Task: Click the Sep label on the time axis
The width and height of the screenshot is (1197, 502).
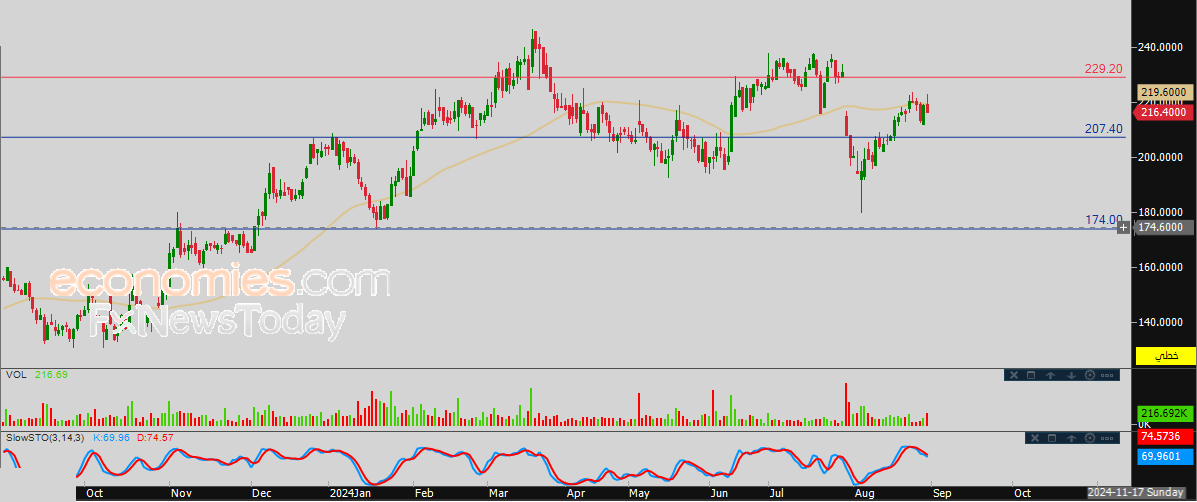Action: 942,494
